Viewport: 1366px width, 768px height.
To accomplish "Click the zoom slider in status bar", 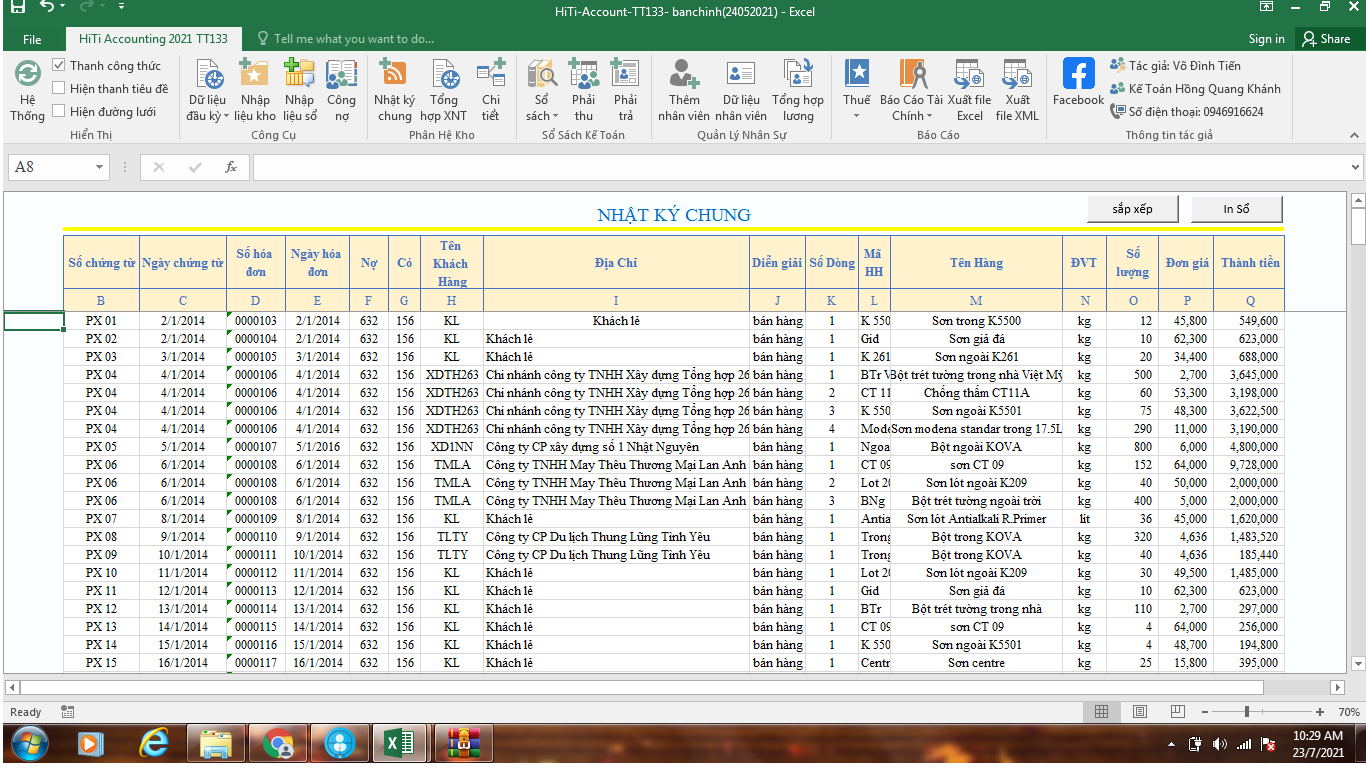I will (1247, 712).
